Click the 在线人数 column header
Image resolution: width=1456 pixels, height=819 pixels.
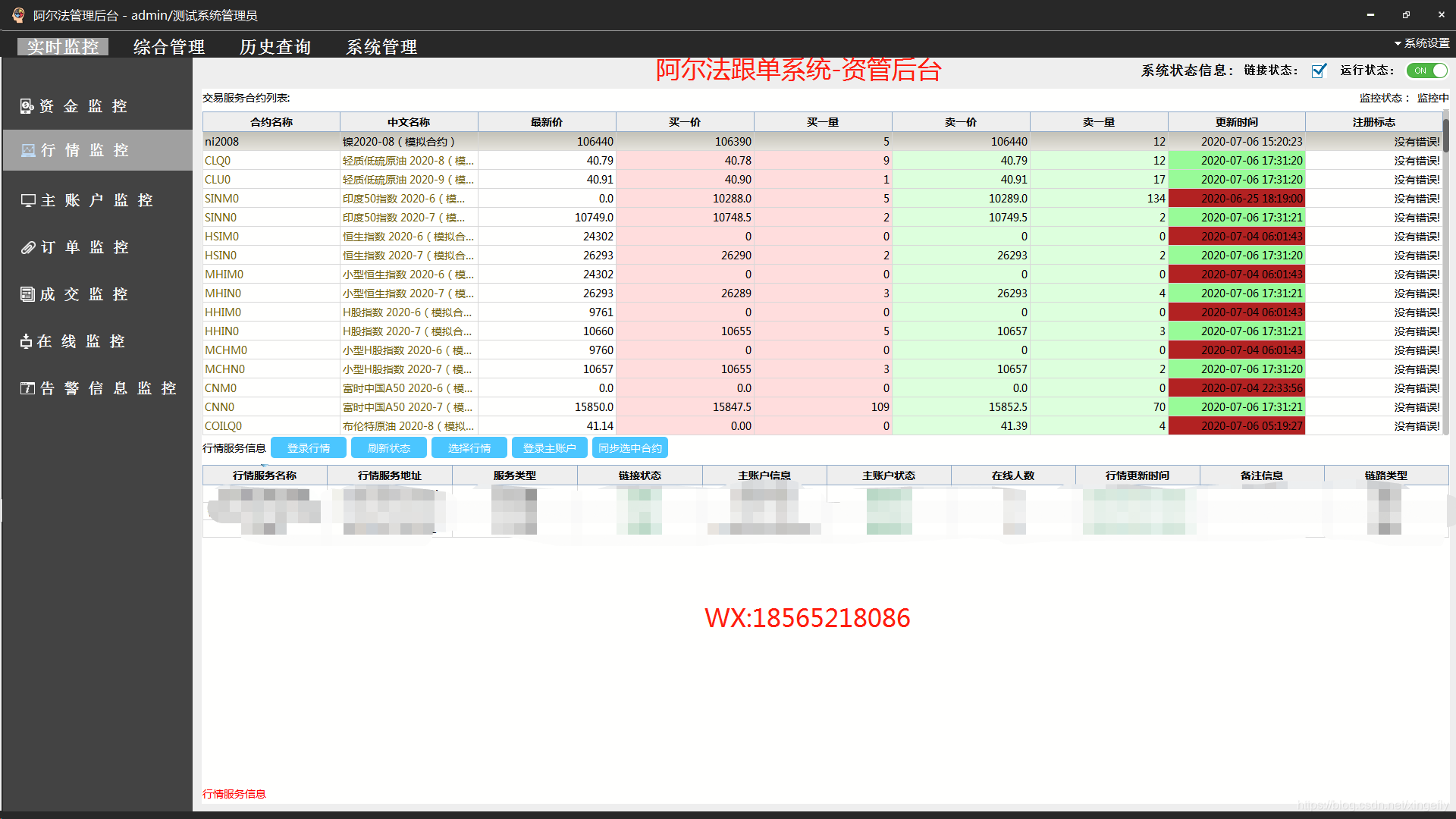coord(1013,475)
